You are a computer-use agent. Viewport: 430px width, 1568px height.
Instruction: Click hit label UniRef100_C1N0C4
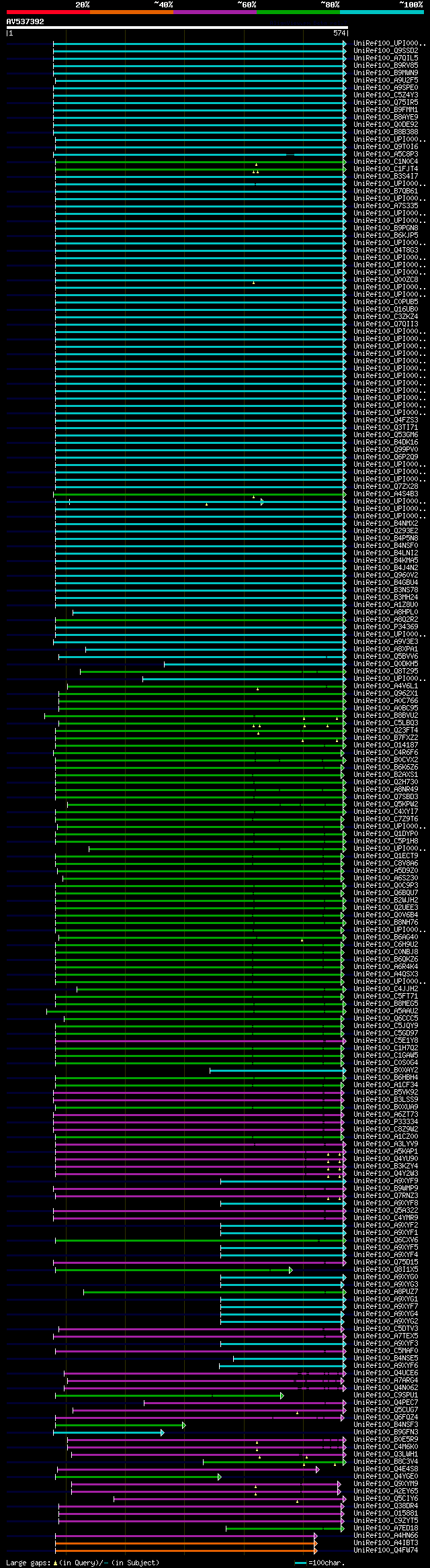click(386, 161)
